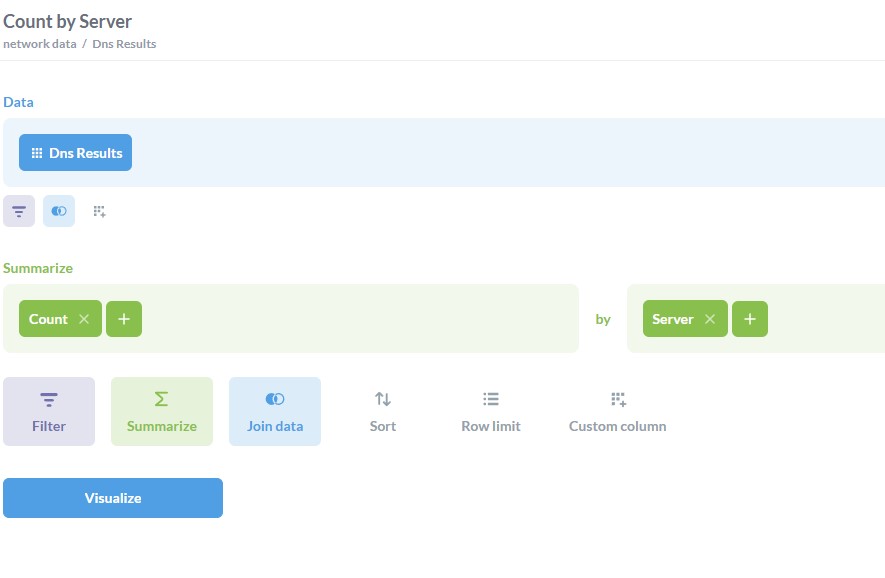Image resolution: width=885 pixels, height=578 pixels.
Task: Add another grouping next to Server
Action: click(x=750, y=318)
